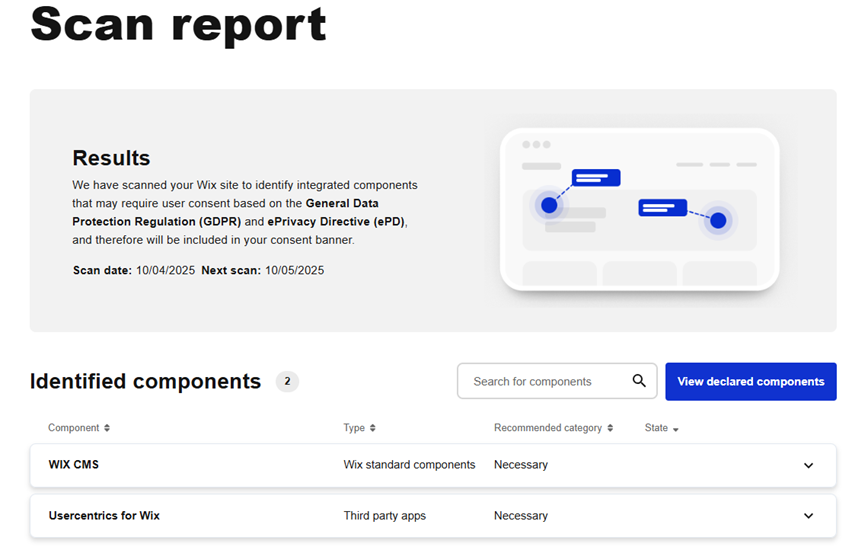The image size is (868, 550).
Task: Click the magnifier search icon
Action: click(639, 381)
